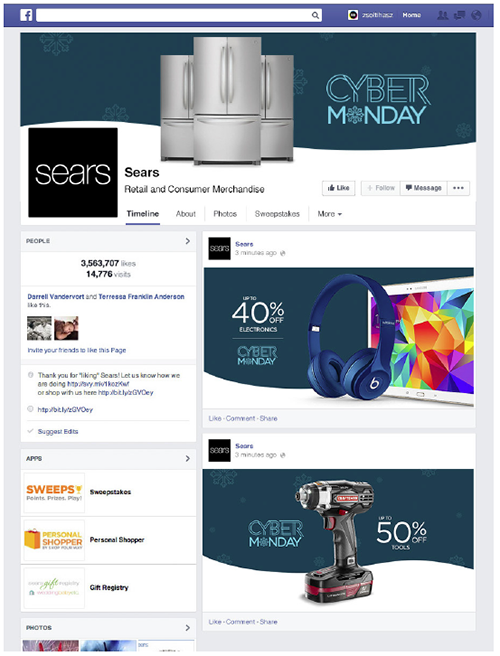Click the search magnifier icon
Image resolution: width=500 pixels, height=656 pixels.
click(x=315, y=15)
